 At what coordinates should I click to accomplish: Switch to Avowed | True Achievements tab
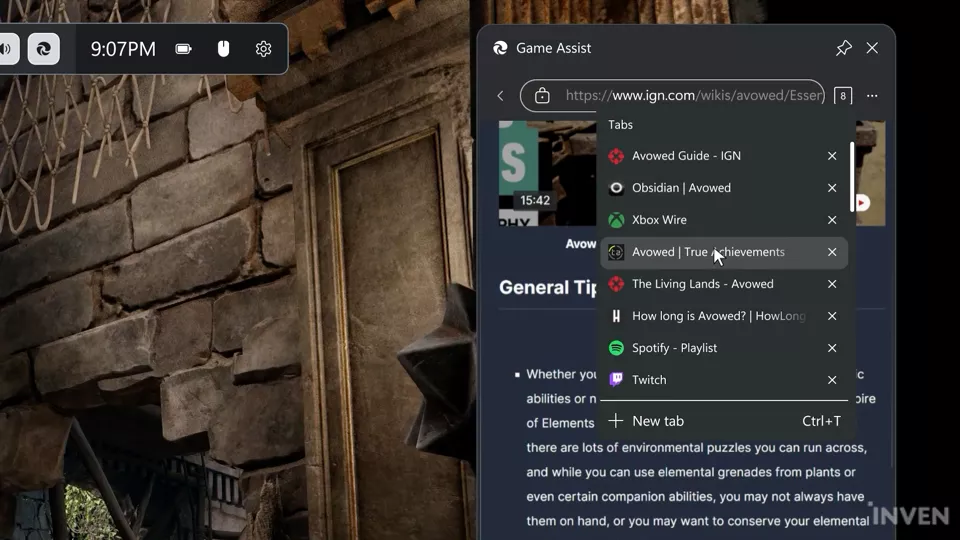tap(724, 252)
